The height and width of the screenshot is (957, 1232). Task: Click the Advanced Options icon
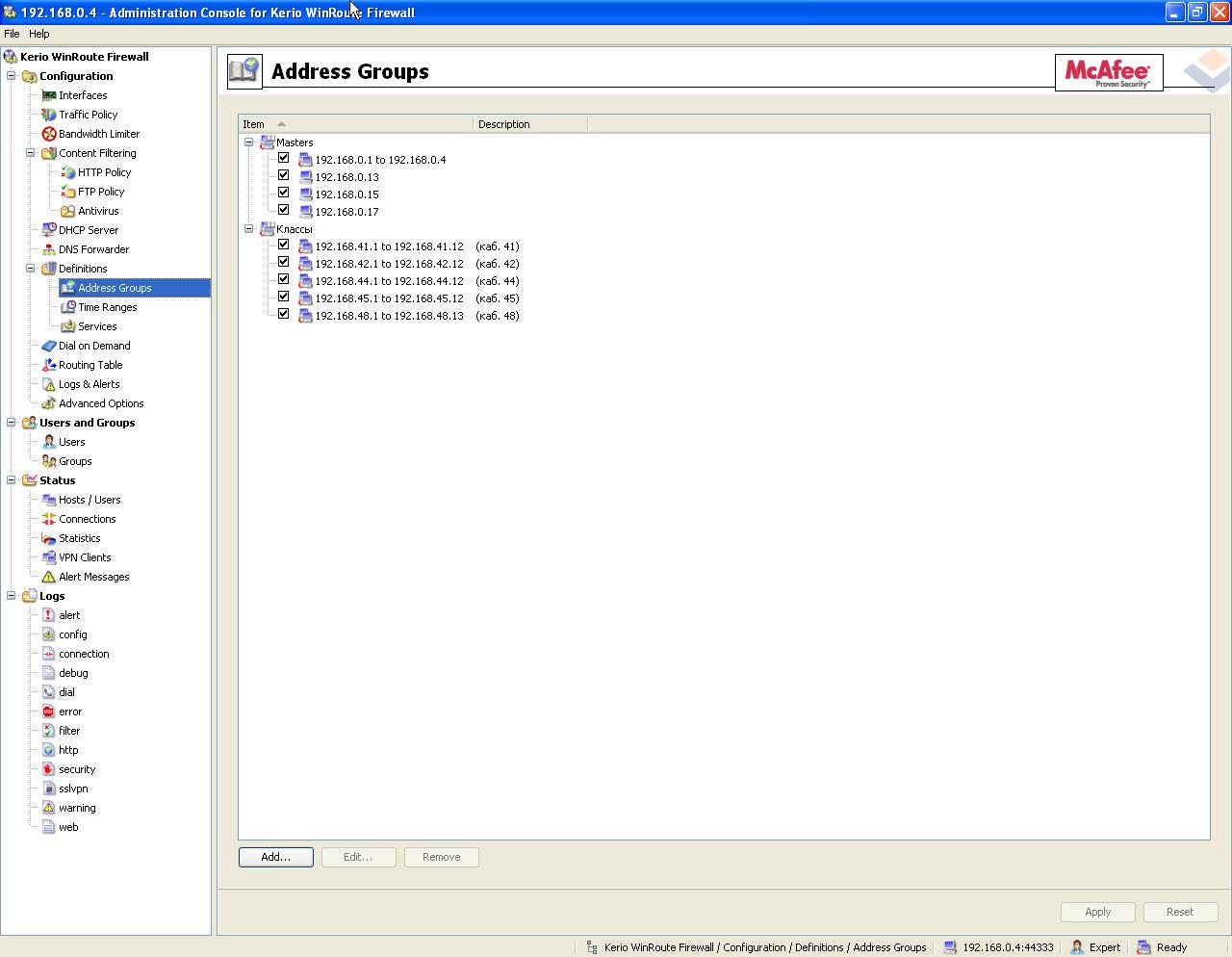(x=48, y=403)
